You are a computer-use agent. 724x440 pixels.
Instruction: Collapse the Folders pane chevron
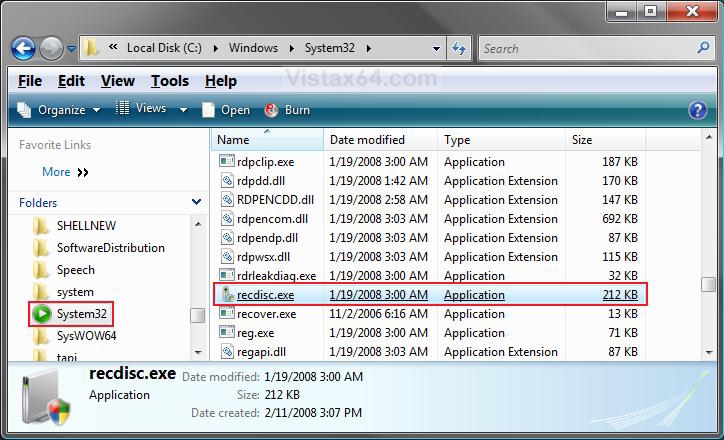tap(196, 202)
